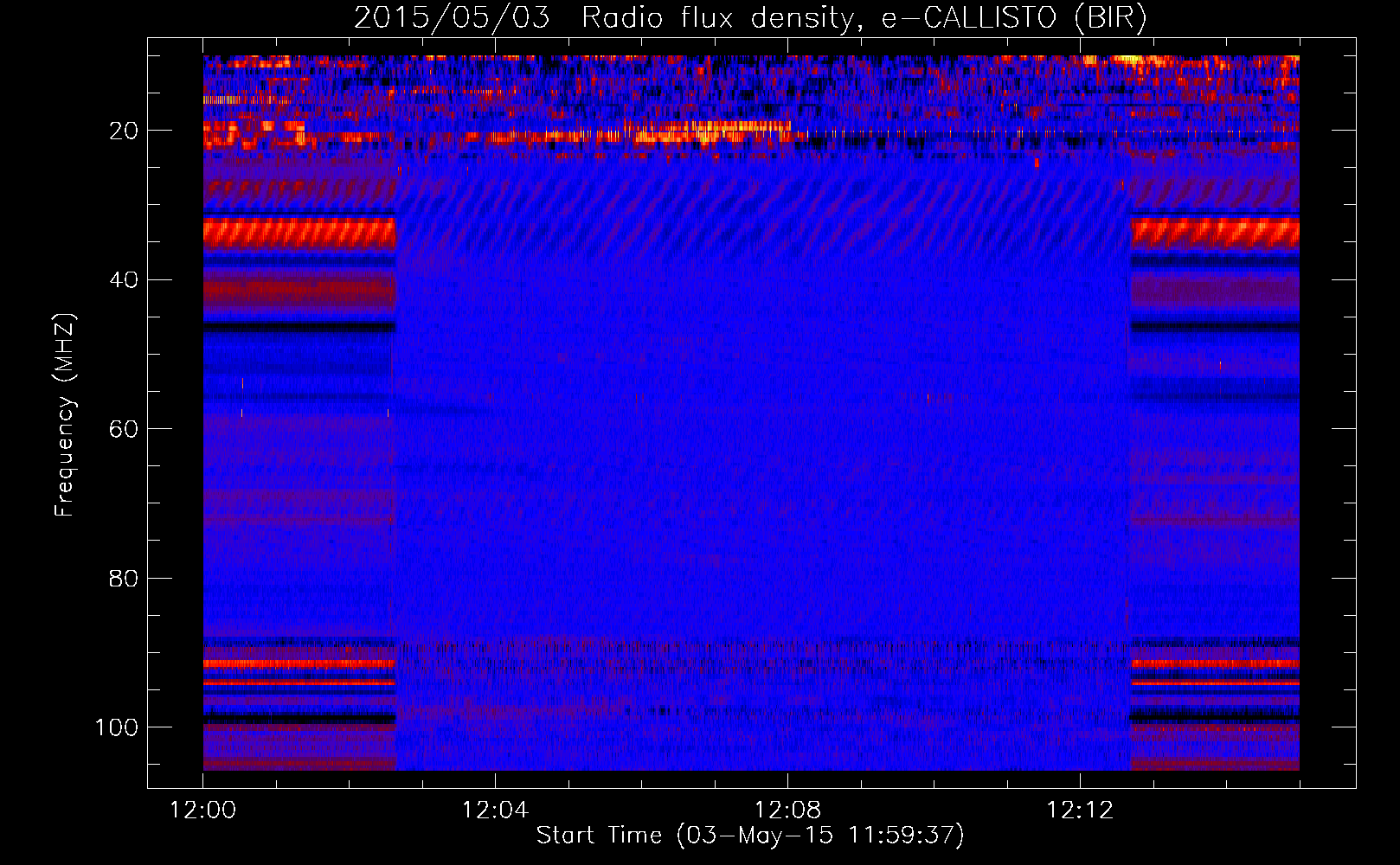This screenshot has height=865, width=1400.
Task: Click the 12:00 time tick label
Action: click(202, 811)
